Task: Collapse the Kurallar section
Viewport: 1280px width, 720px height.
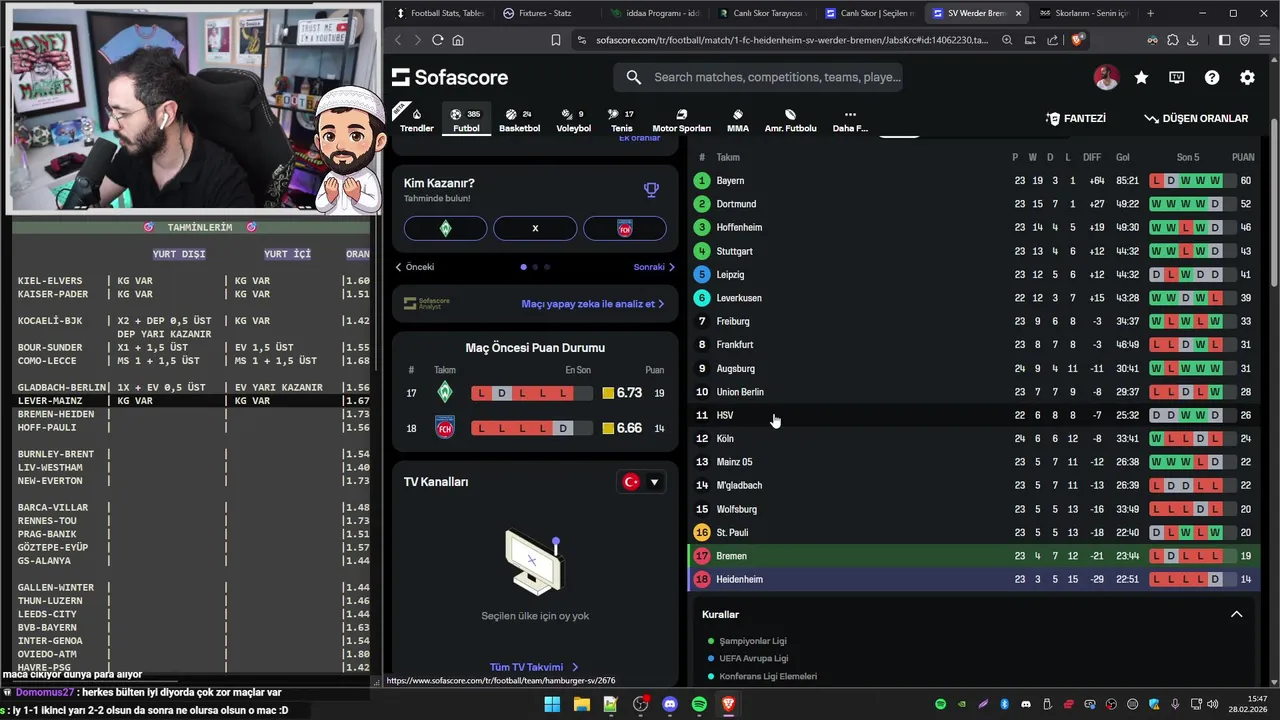Action: [x=1236, y=614]
